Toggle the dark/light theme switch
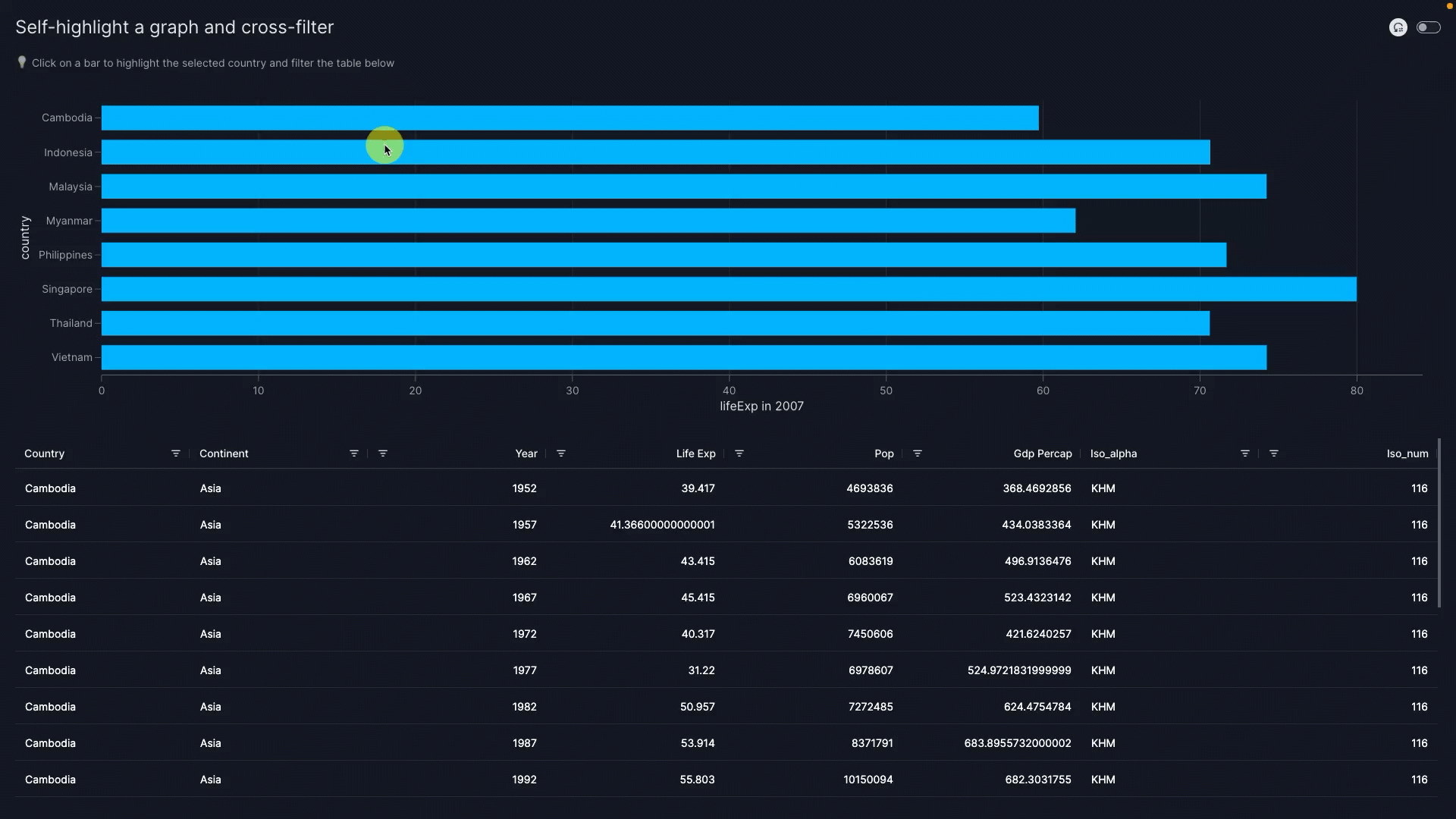1456x819 pixels. [x=1428, y=27]
